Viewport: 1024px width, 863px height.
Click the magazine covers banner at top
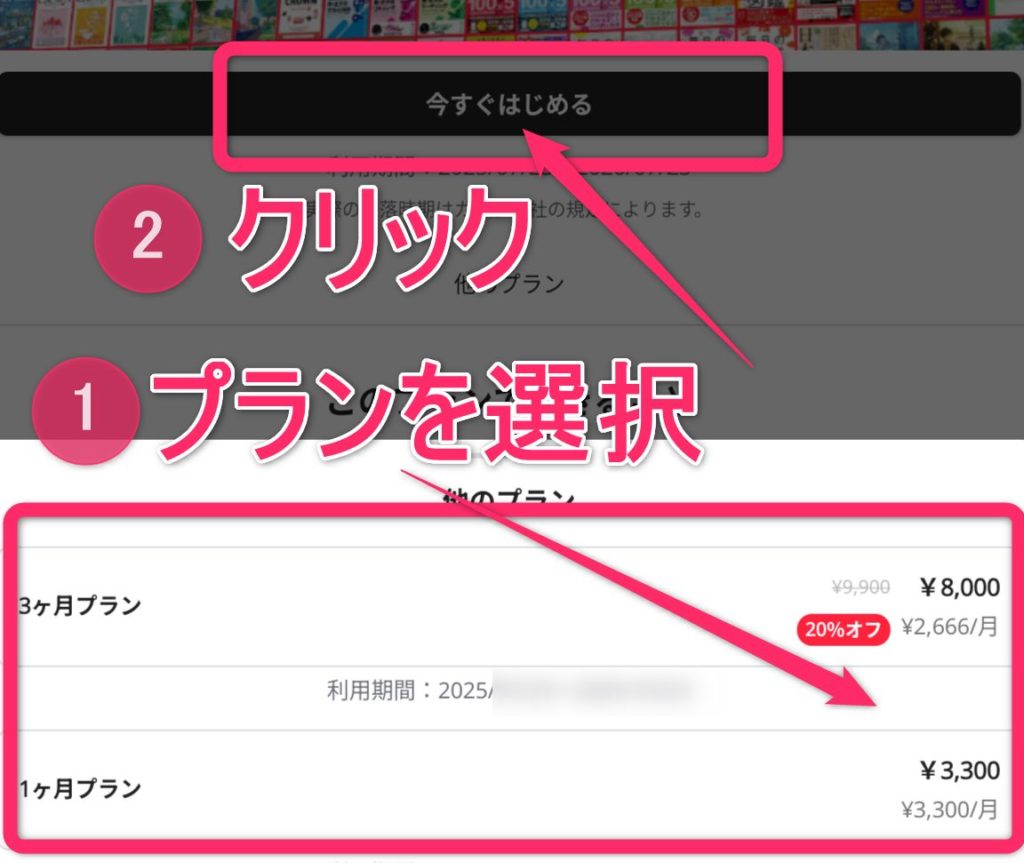pos(512,24)
